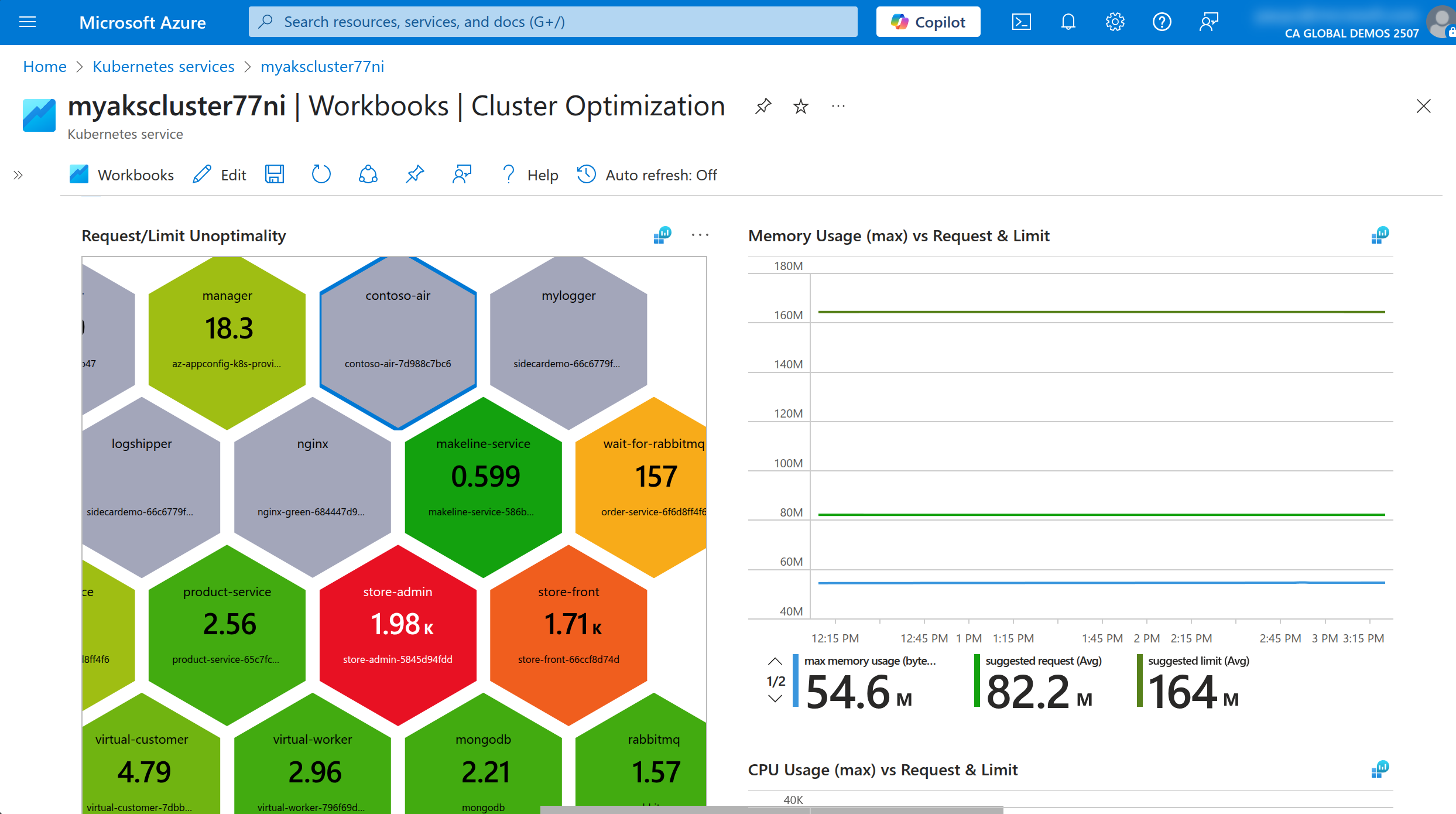Launch Cloud Shell from the top bar
The width and height of the screenshot is (1456, 814).
pos(1021,22)
